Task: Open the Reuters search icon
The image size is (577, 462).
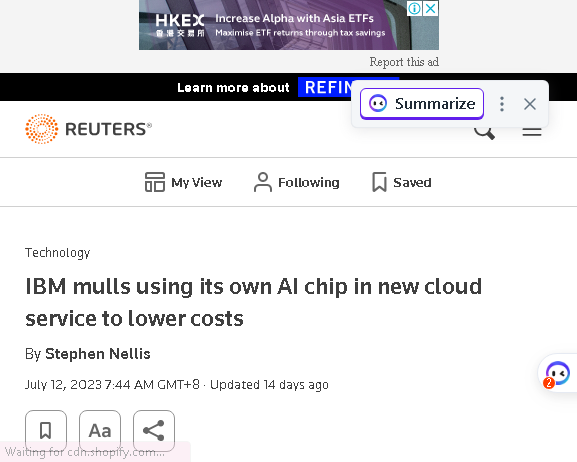Action: (x=484, y=133)
